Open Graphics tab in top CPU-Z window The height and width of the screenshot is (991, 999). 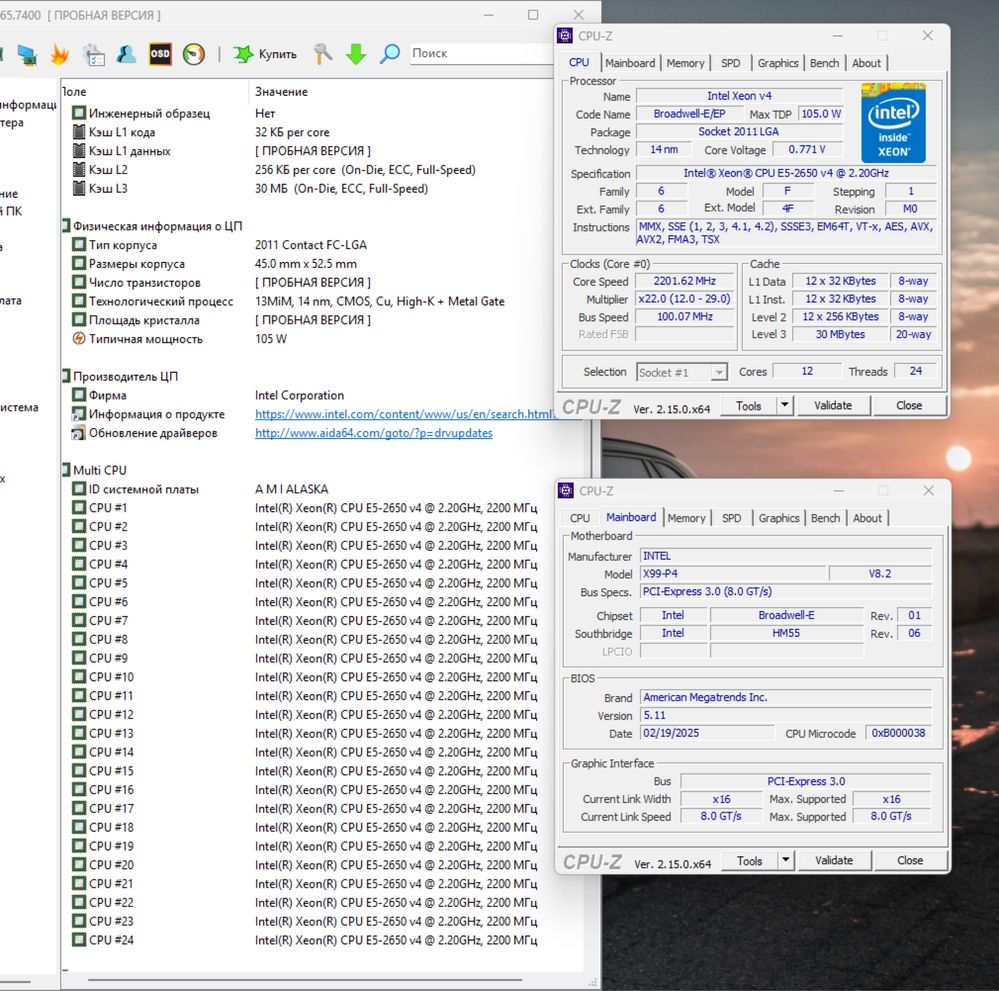(x=778, y=63)
